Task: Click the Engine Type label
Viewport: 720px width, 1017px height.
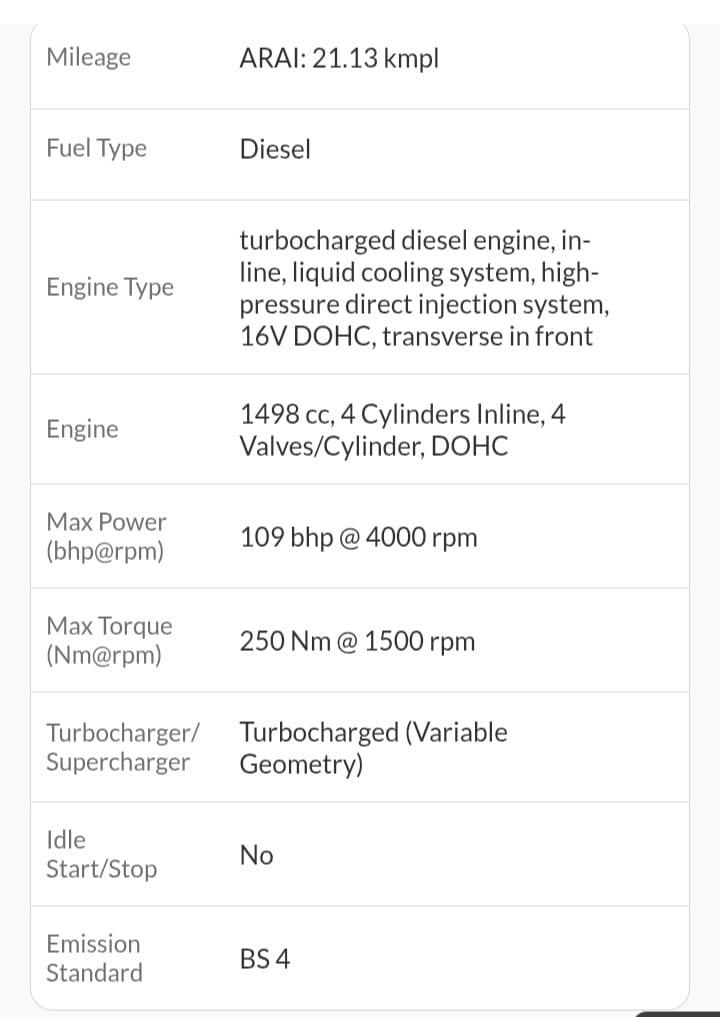Action: [109, 287]
